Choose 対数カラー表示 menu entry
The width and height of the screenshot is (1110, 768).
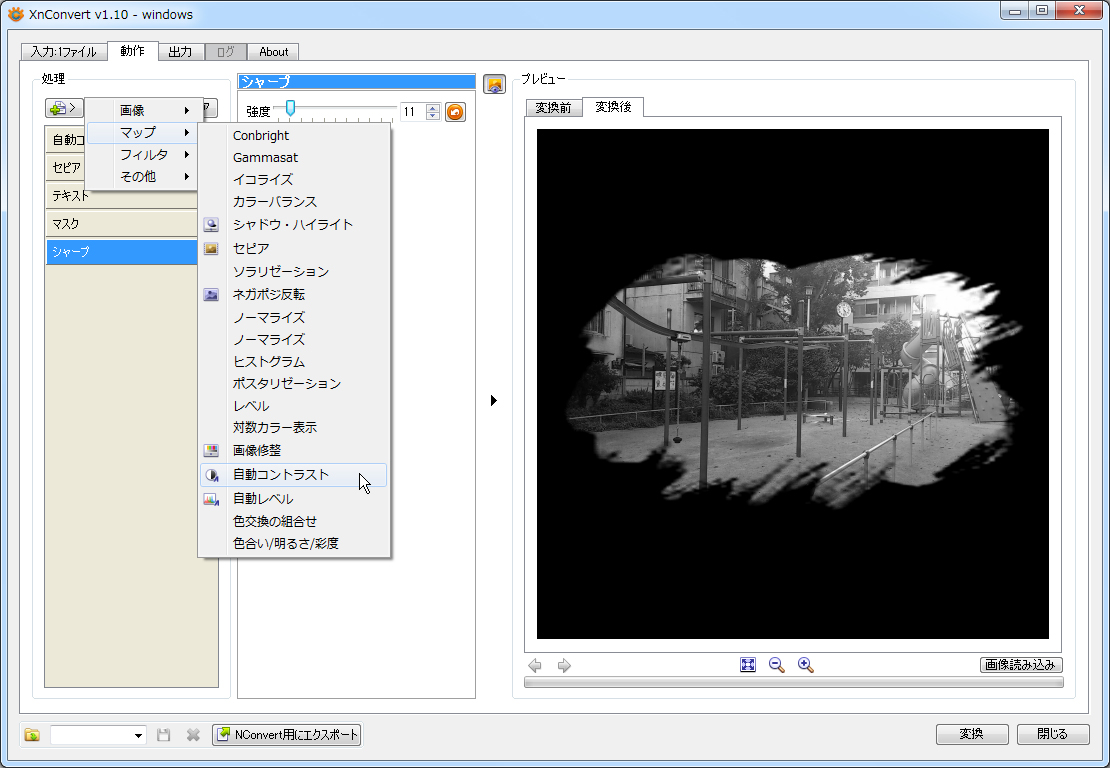pyautogui.click(x=294, y=428)
